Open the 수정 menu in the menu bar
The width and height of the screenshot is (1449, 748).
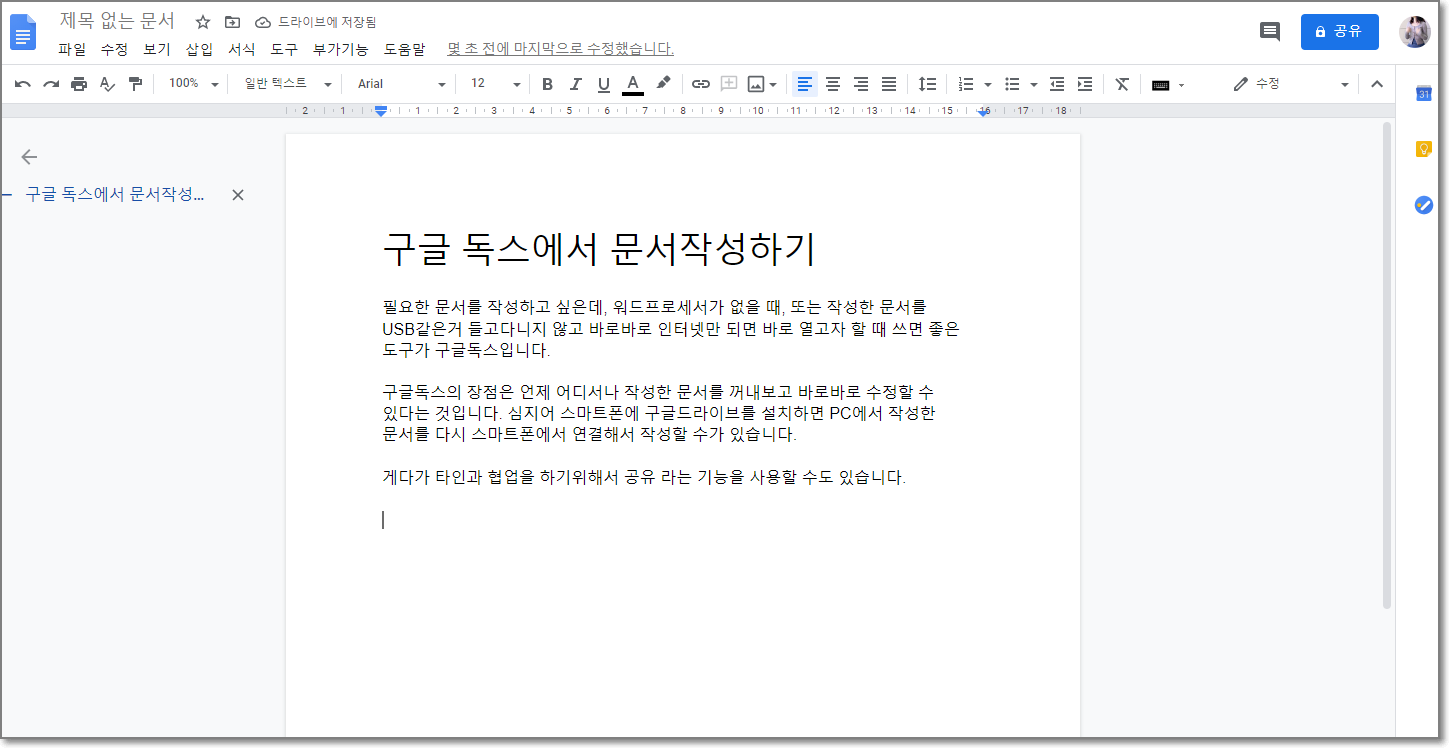click(114, 48)
